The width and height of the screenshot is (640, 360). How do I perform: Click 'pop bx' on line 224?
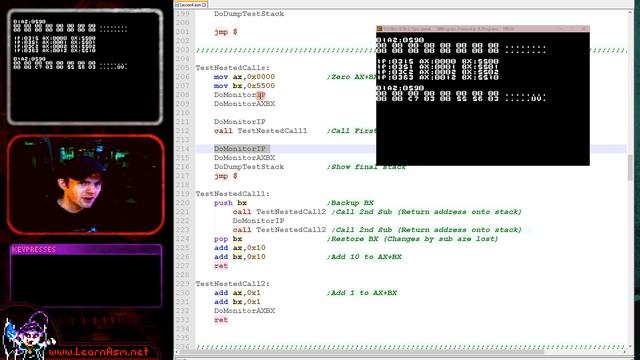click(x=228, y=239)
